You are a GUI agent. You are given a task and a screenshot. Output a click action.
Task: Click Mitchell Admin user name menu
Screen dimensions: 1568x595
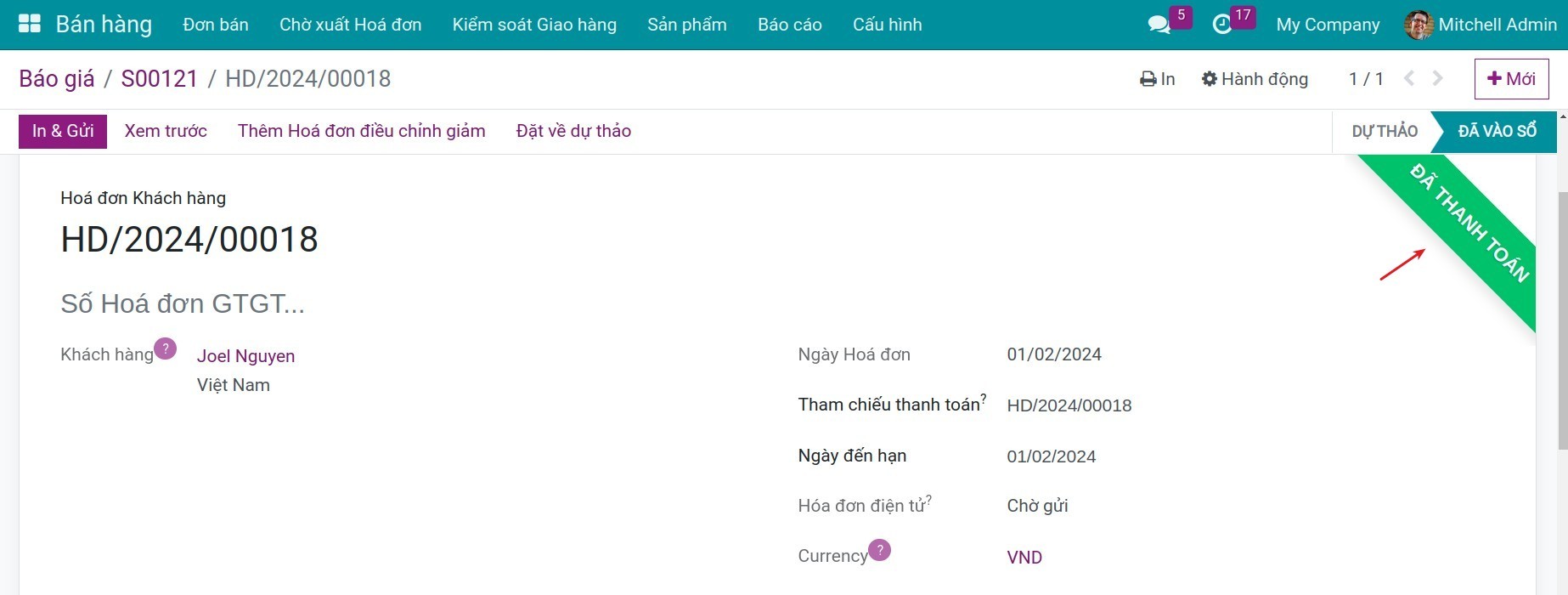(x=1497, y=25)
